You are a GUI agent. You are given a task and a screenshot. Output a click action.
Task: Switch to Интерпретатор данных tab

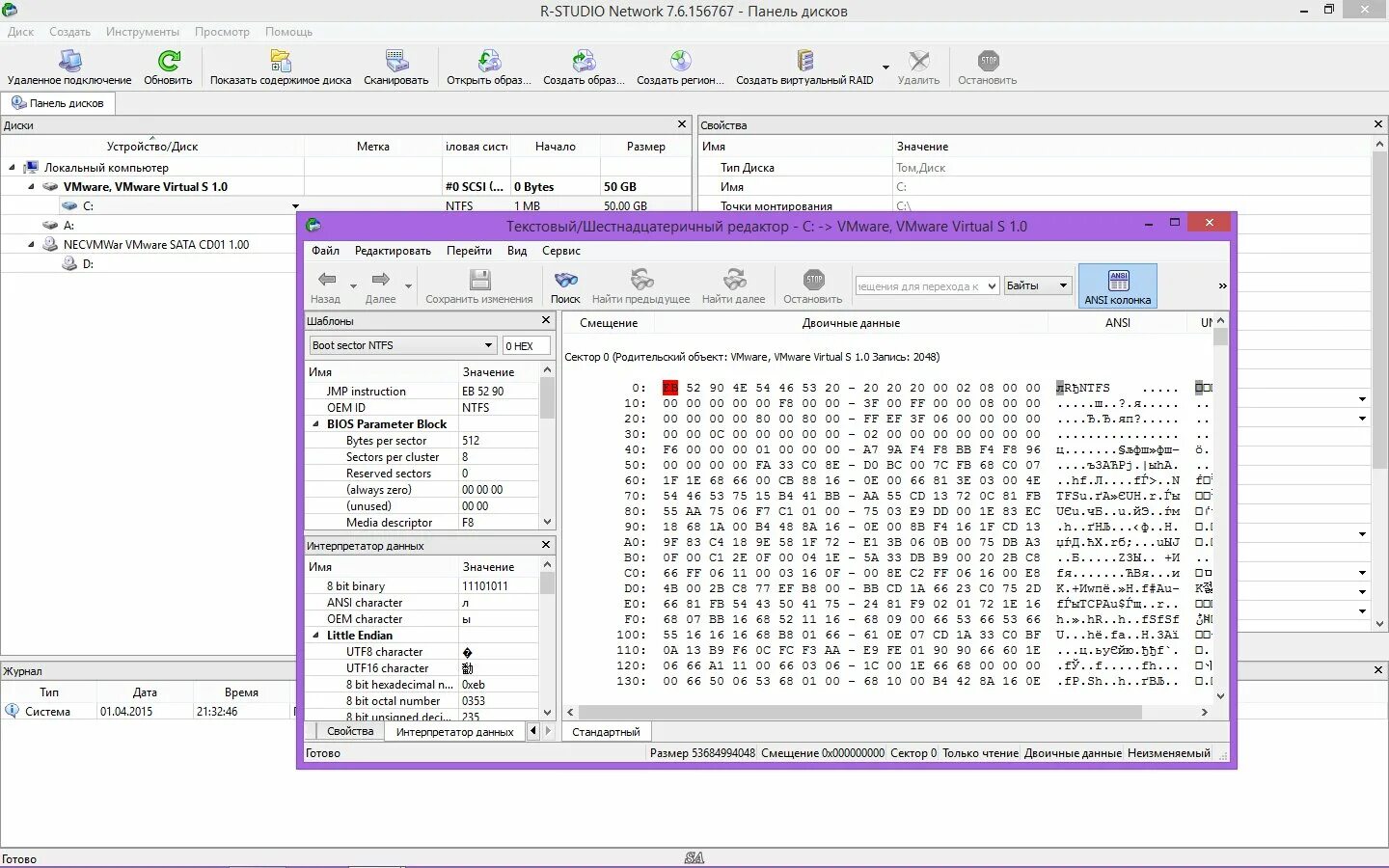[454, 732]
